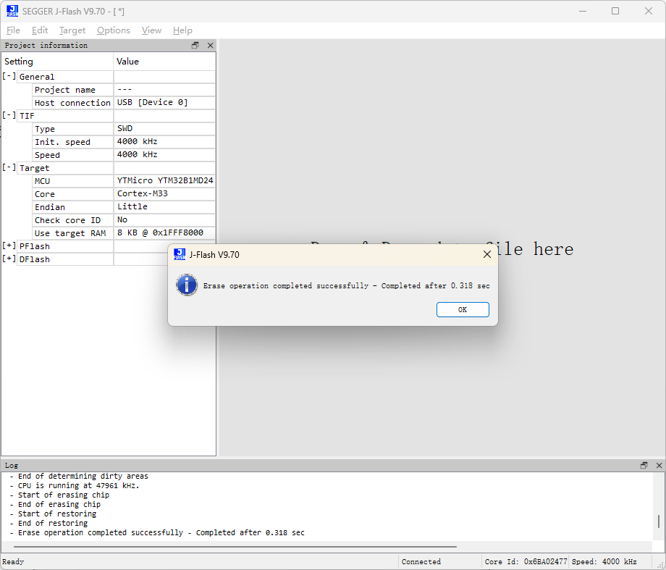
Task: Click OK in the J-Flash dialog
Action: [463, 310]
